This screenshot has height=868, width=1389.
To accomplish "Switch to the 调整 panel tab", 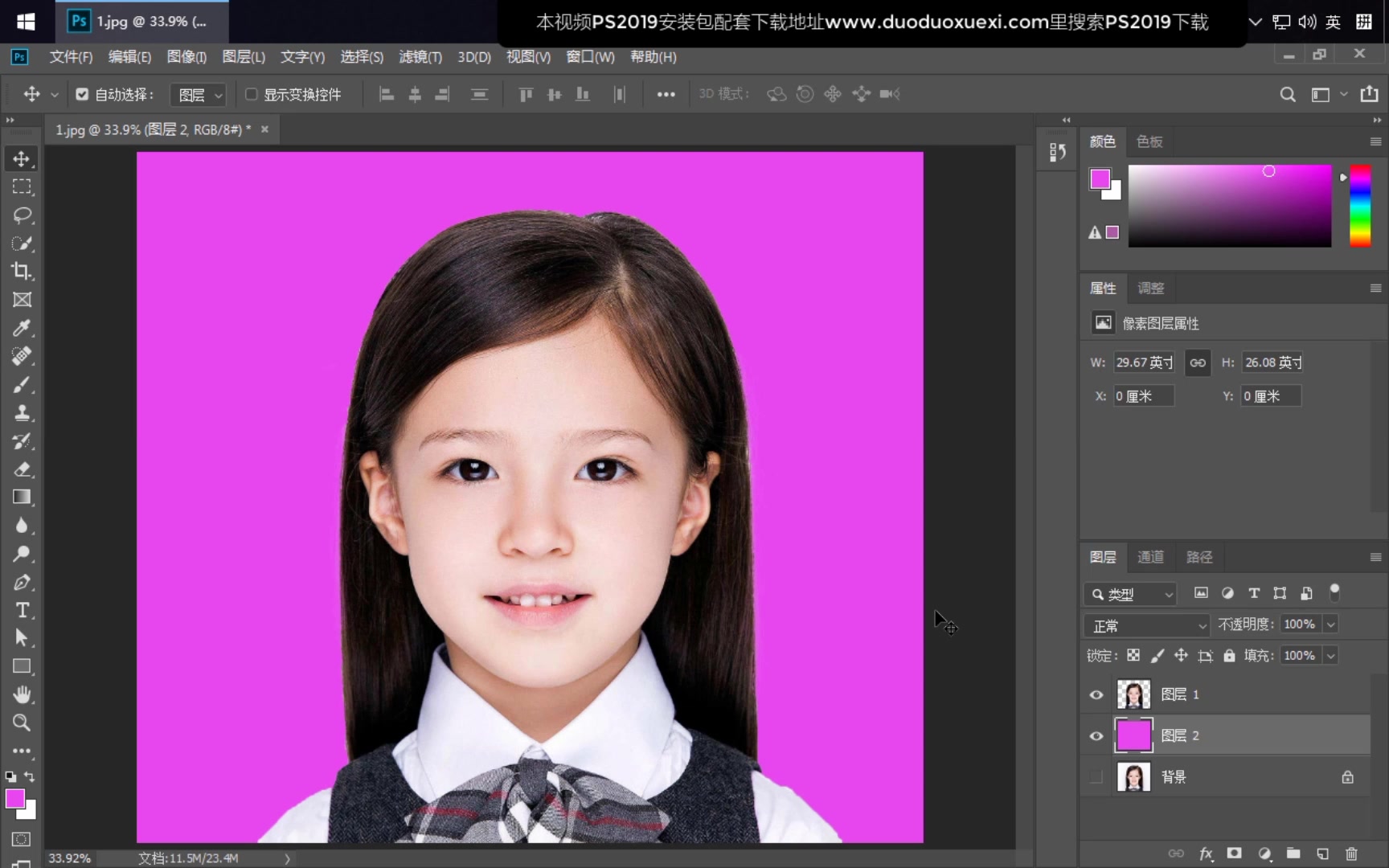I will tap(1150, 288).
